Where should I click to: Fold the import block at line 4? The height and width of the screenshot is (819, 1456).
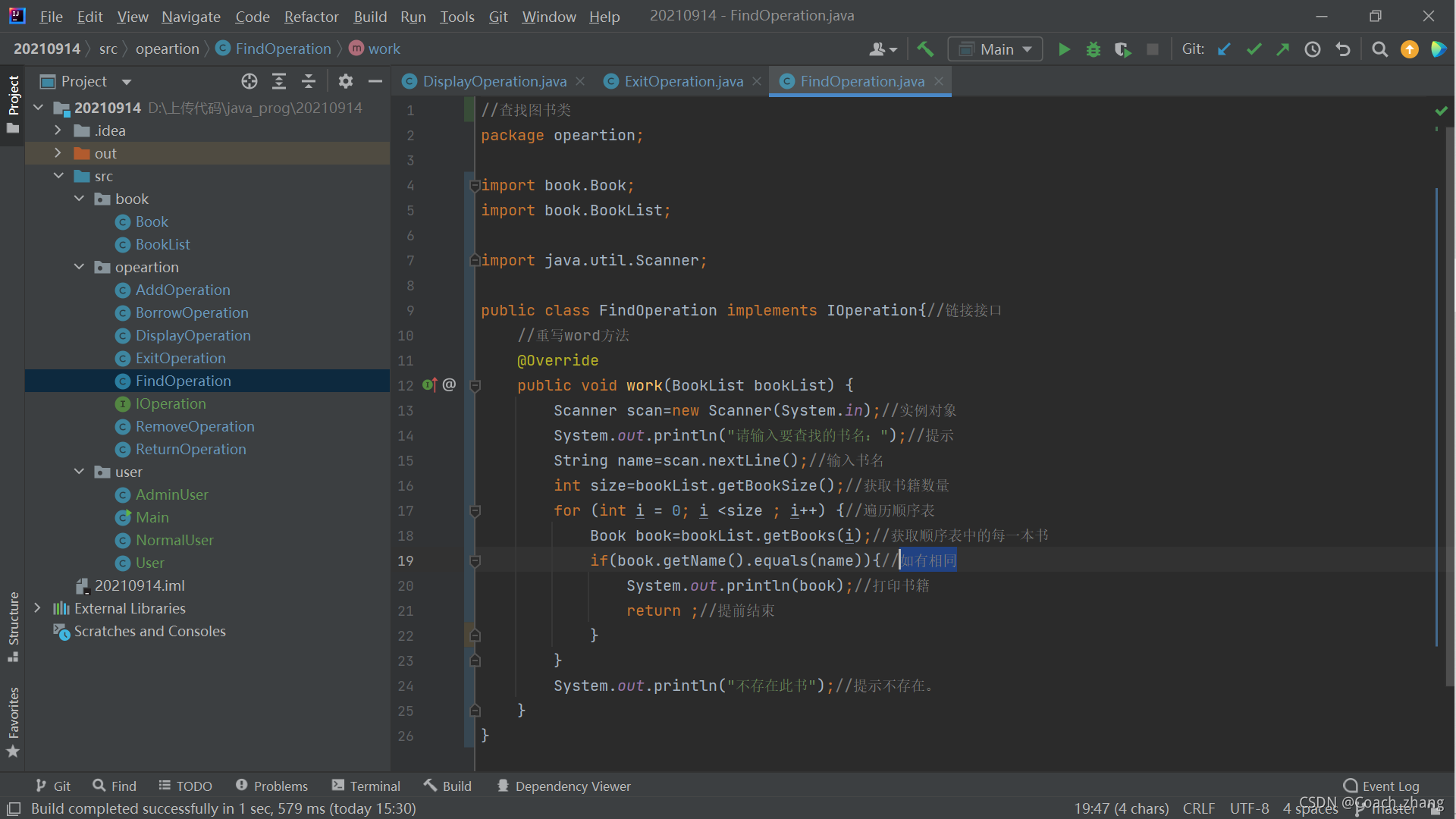tap(475, 186)
